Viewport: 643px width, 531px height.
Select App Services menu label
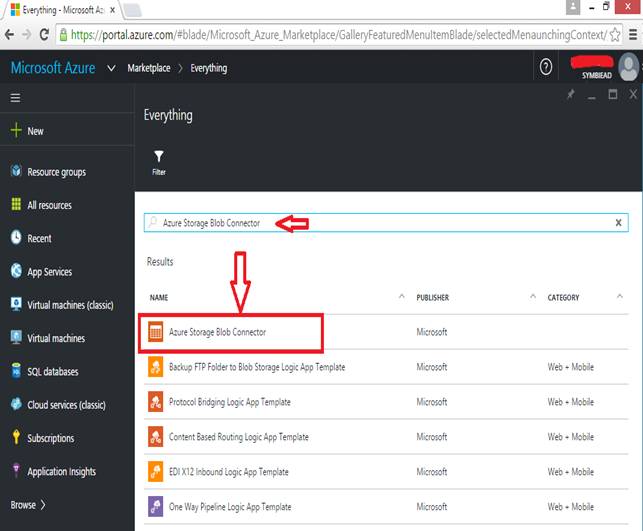pyautogui.click(x=50, y=272)
